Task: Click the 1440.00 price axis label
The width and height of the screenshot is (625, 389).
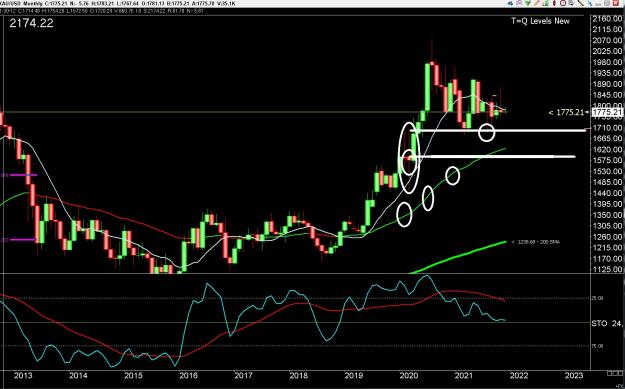Action: (x=608, y=193)
